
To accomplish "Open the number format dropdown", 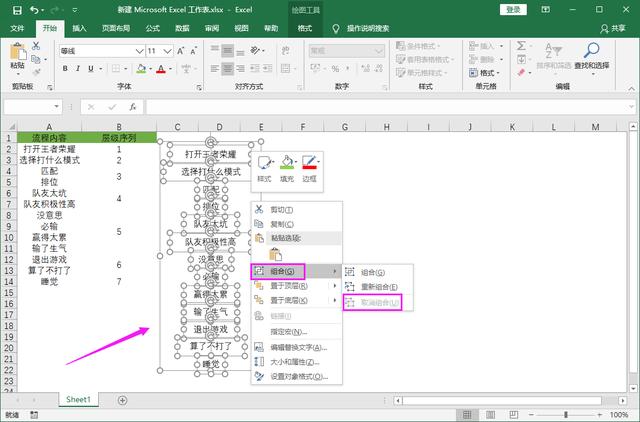I will pyautogui.click(x=378, y=51).
